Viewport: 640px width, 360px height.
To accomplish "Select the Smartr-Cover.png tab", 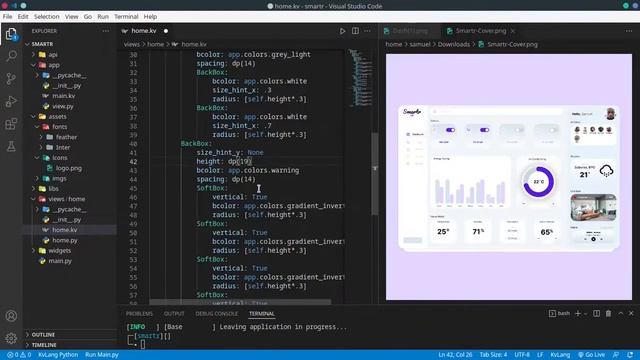I will (x=481, y=31).
